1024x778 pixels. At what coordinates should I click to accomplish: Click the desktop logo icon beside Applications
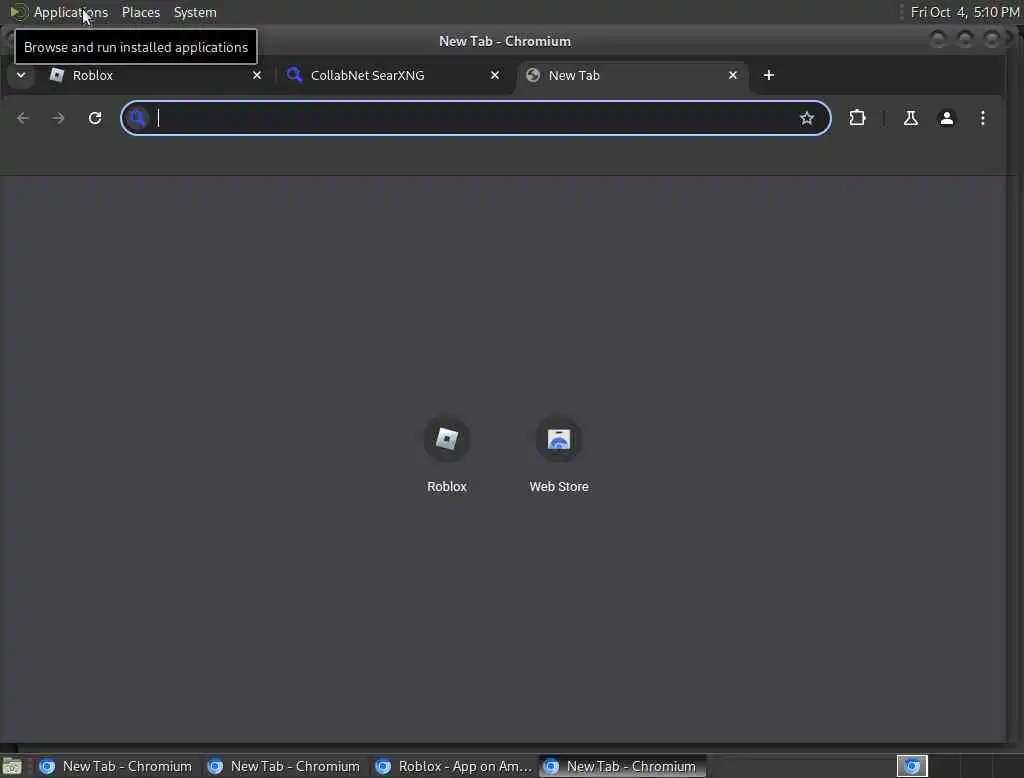(x=18, y=12)
